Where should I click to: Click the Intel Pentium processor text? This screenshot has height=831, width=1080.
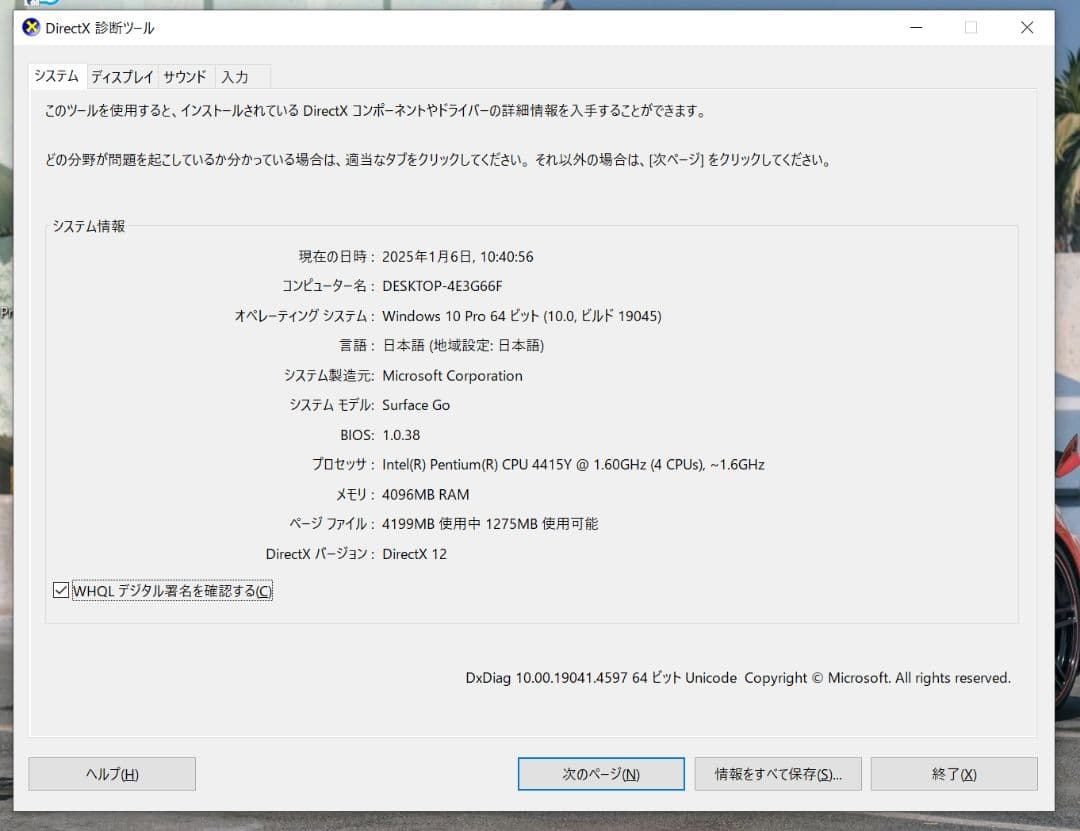tap(573, 464)
